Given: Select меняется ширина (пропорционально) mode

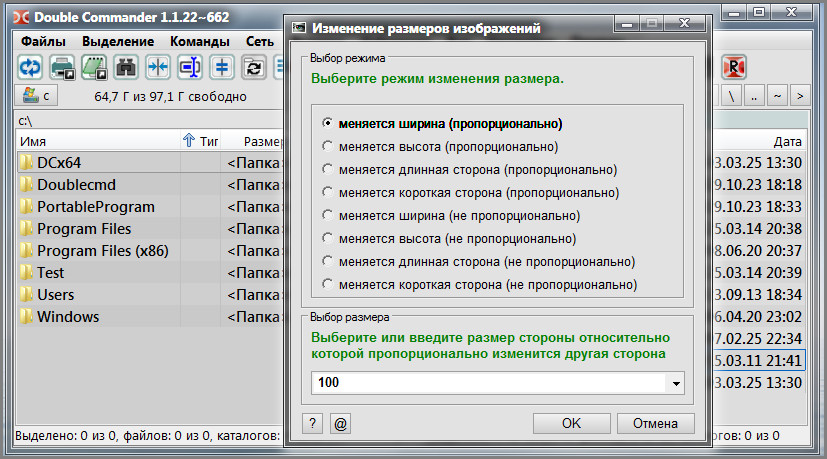Looking at the screenshot, I should tap(443, 123).
